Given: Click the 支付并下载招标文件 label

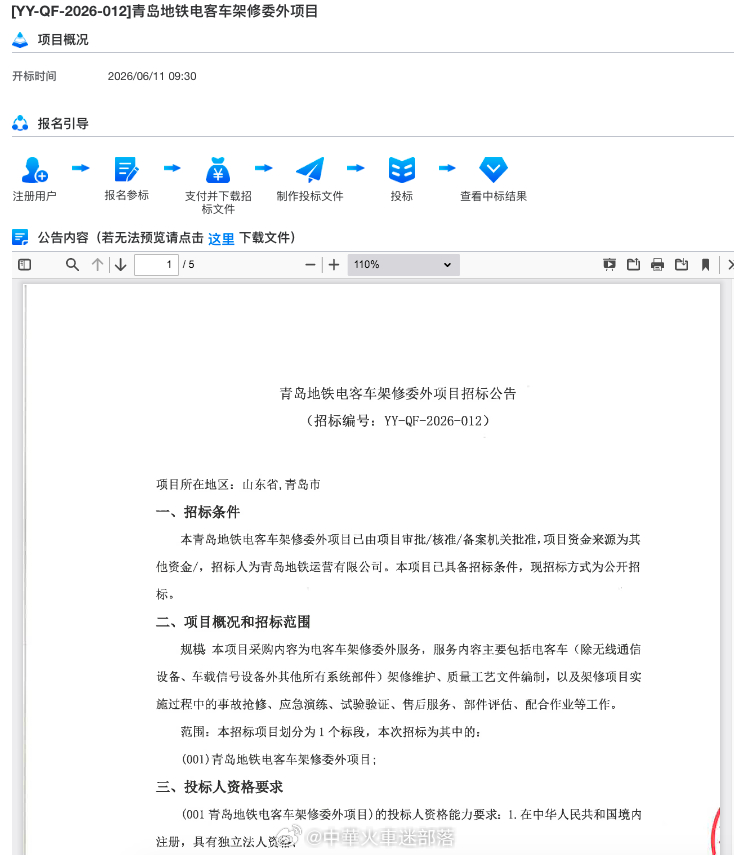Looking at the screenshot, I should click(218, 202).
